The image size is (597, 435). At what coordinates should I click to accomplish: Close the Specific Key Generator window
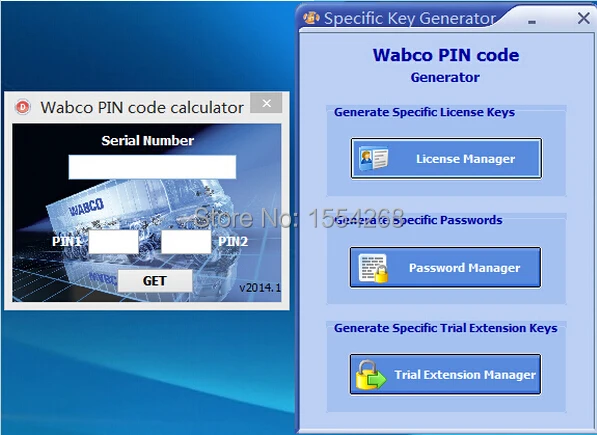583,18
